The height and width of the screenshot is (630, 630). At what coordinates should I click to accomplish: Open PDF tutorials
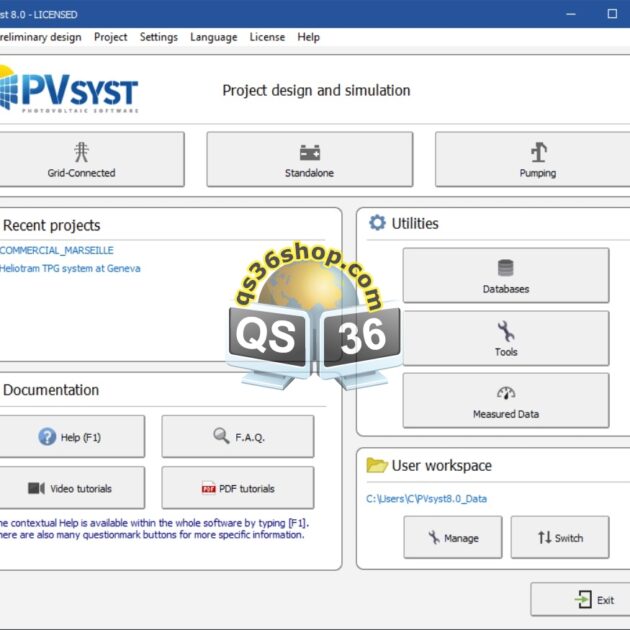(x=238, y=488)
